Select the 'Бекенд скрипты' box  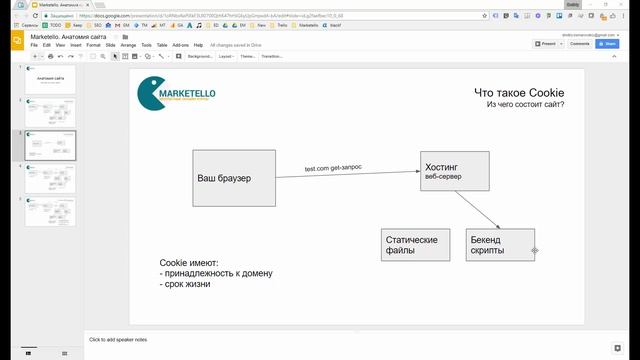[500, 245]
